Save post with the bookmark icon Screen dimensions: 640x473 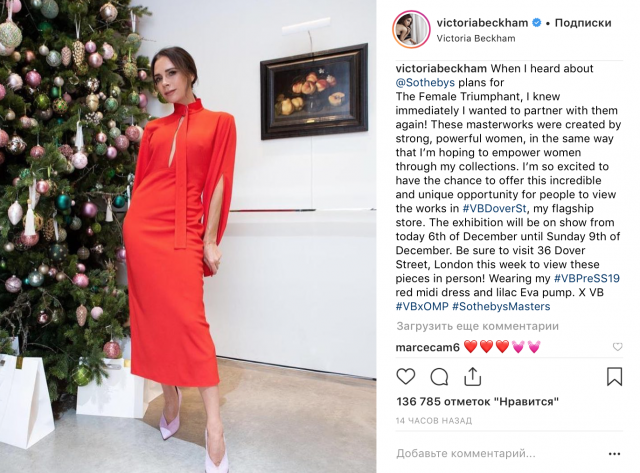coord(614,376)
